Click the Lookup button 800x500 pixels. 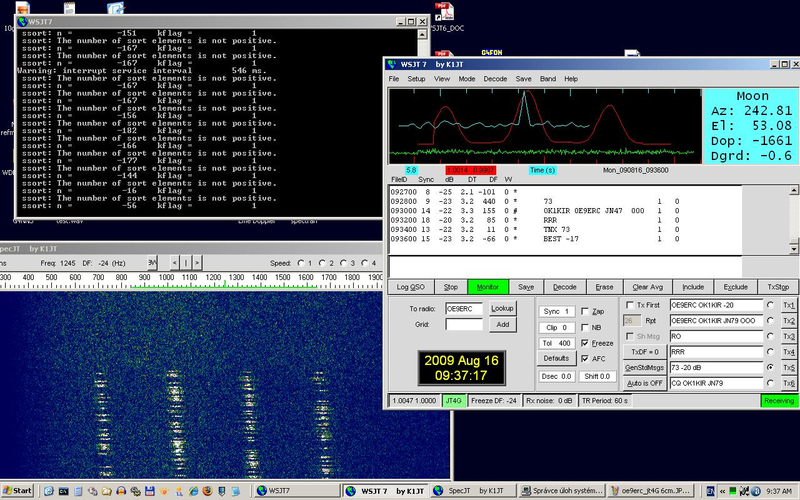pyautogui.click(x=503, y=309)
